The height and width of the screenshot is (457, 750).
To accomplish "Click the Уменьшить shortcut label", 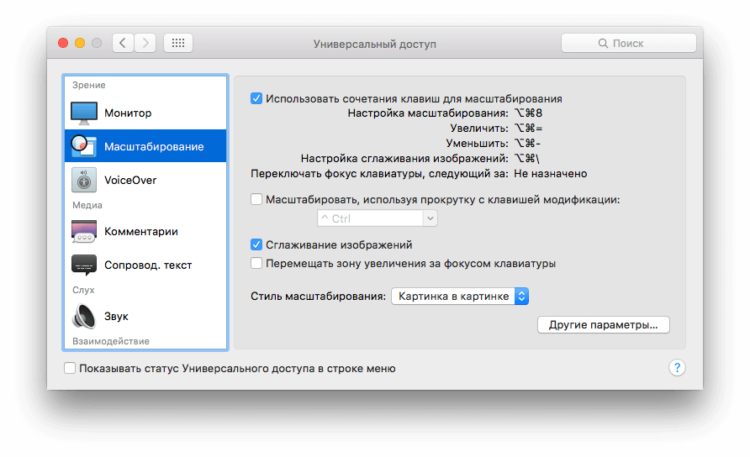I will pos(477,143).
